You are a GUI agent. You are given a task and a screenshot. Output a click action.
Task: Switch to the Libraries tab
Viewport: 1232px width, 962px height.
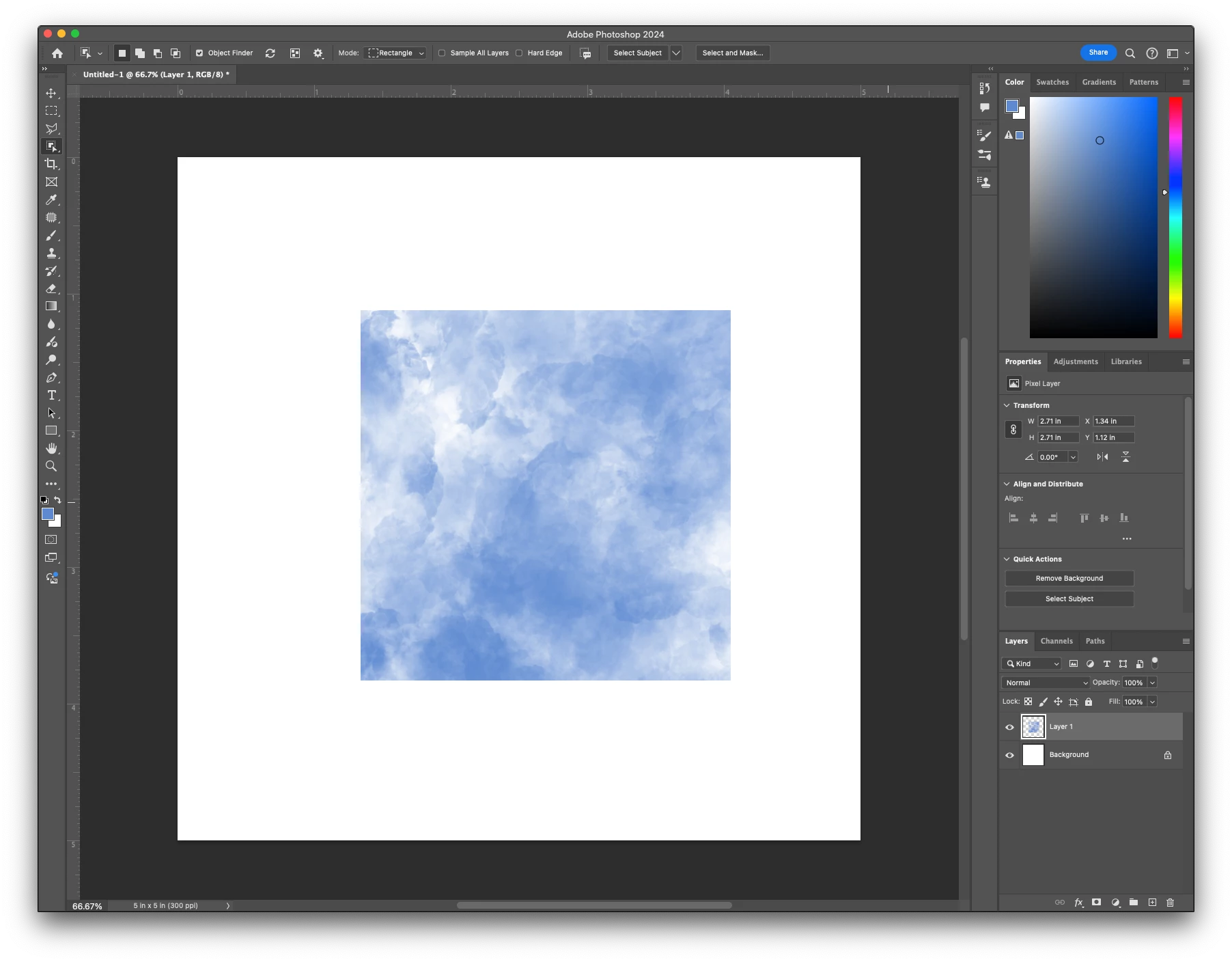(x=1126, y=361)
